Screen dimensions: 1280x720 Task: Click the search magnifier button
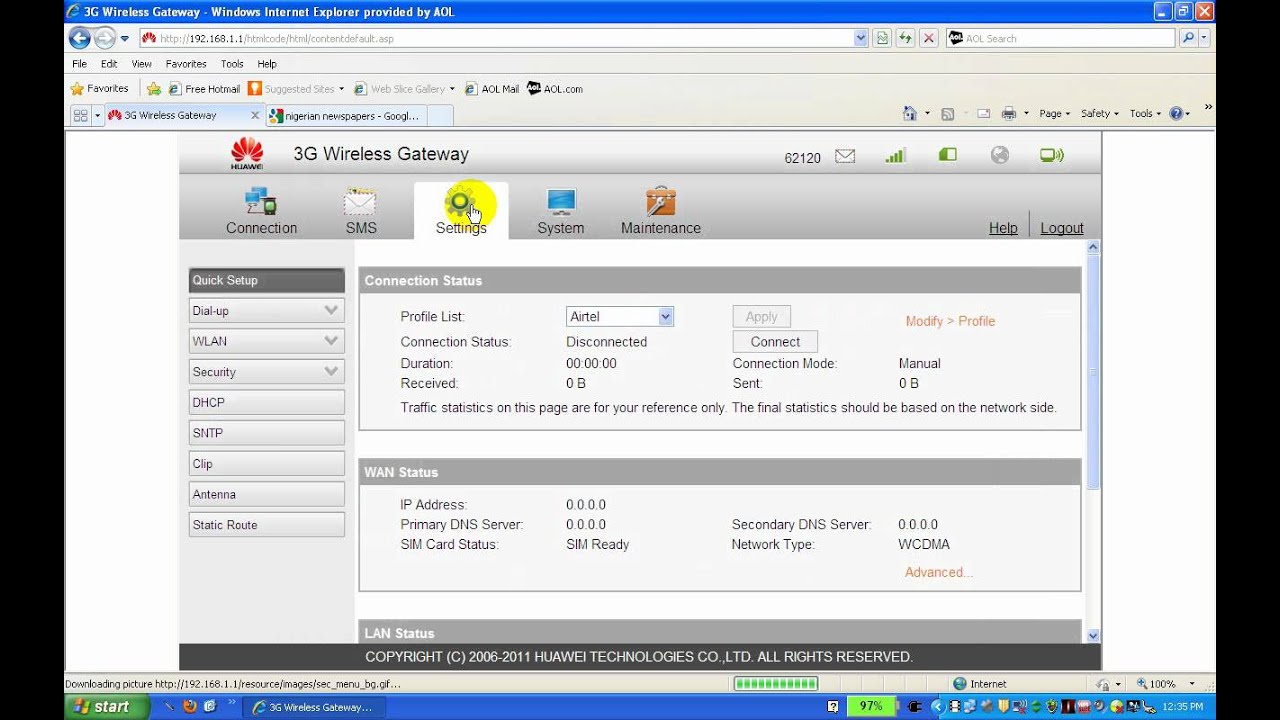pos(1188,38)
